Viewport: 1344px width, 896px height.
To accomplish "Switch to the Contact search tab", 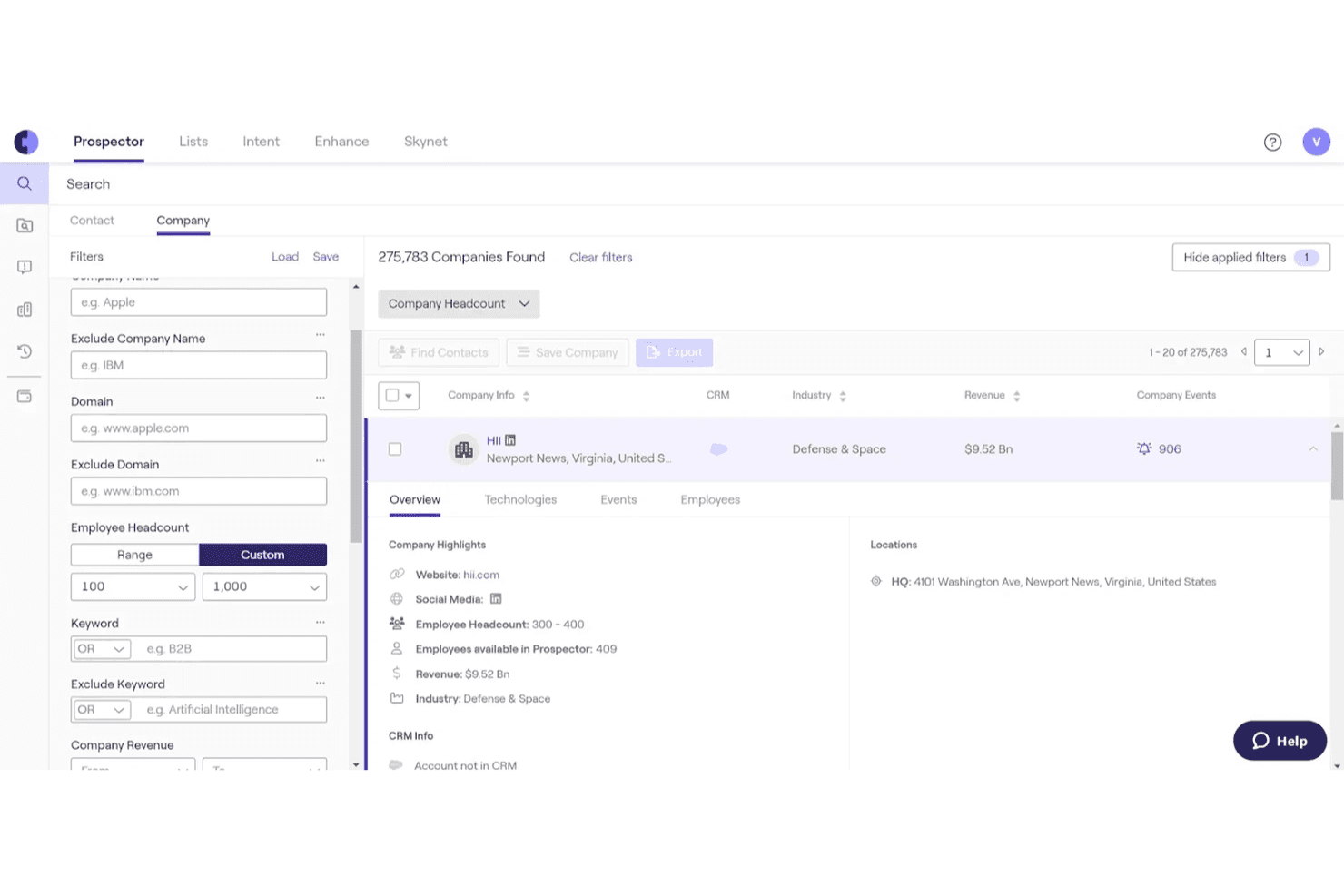I will tap(92, 220).
